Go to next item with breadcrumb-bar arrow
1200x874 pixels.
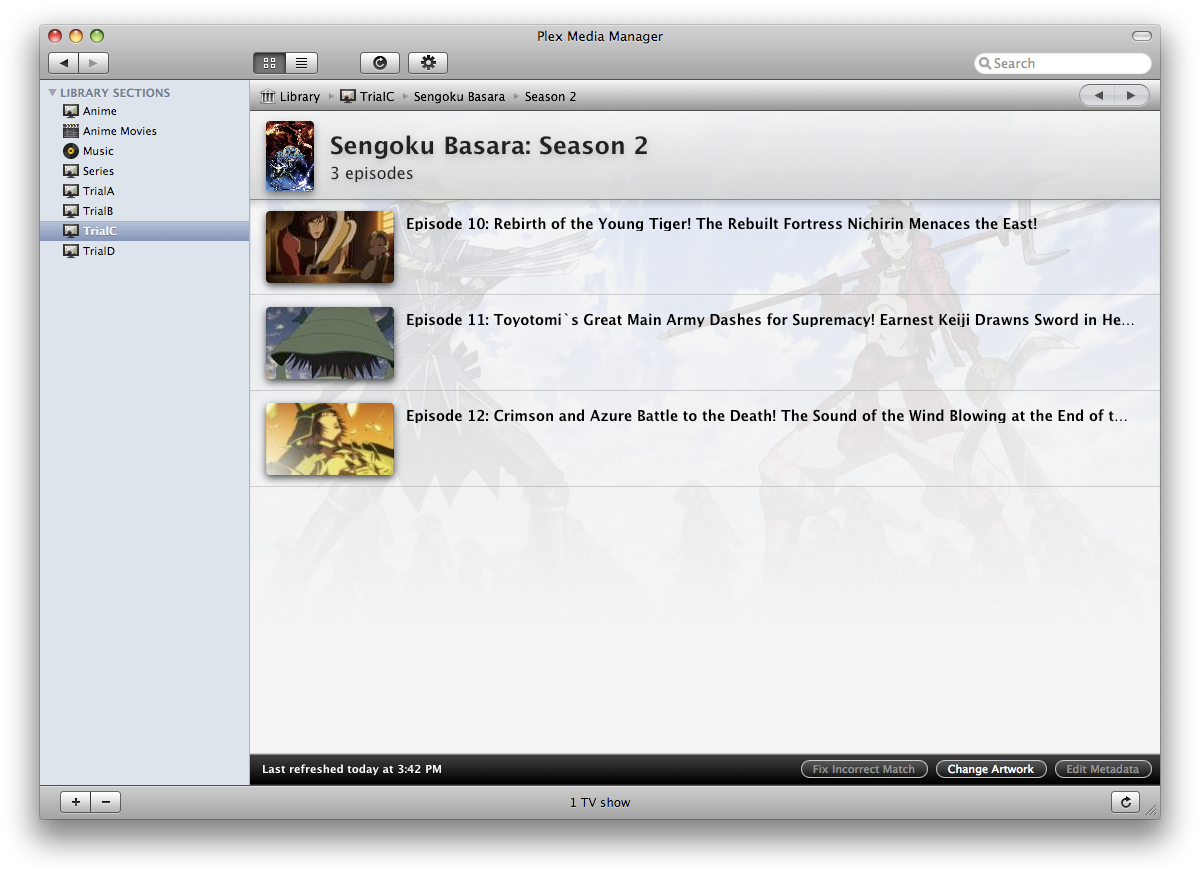tap(1132, 95)
